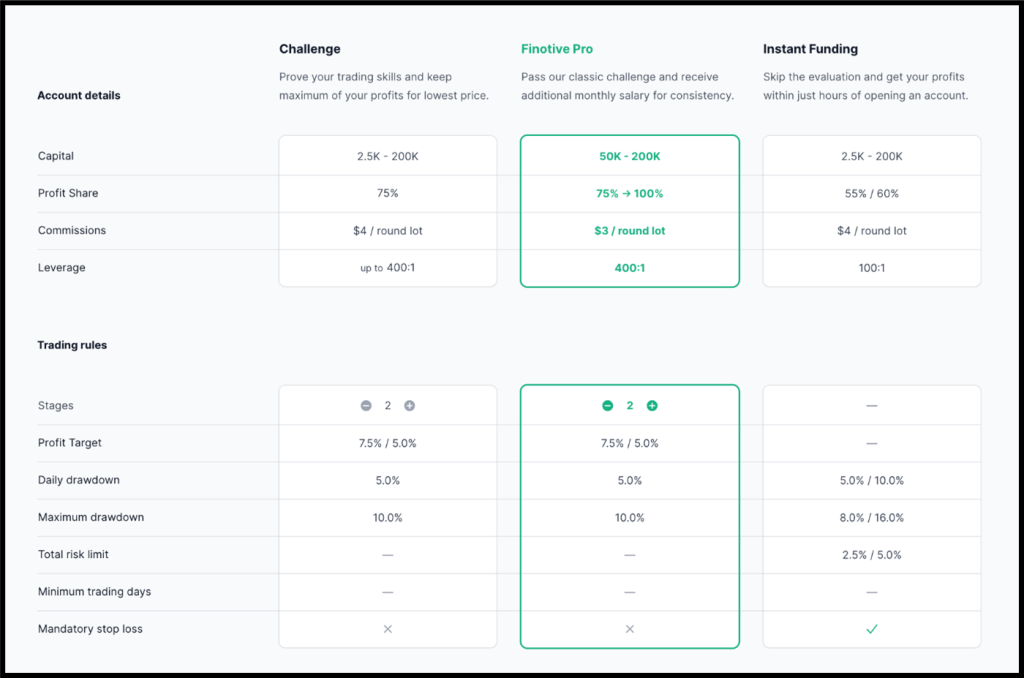Click the 75% → 100% profit share value

pyautogui.click(x=630, y=193)
